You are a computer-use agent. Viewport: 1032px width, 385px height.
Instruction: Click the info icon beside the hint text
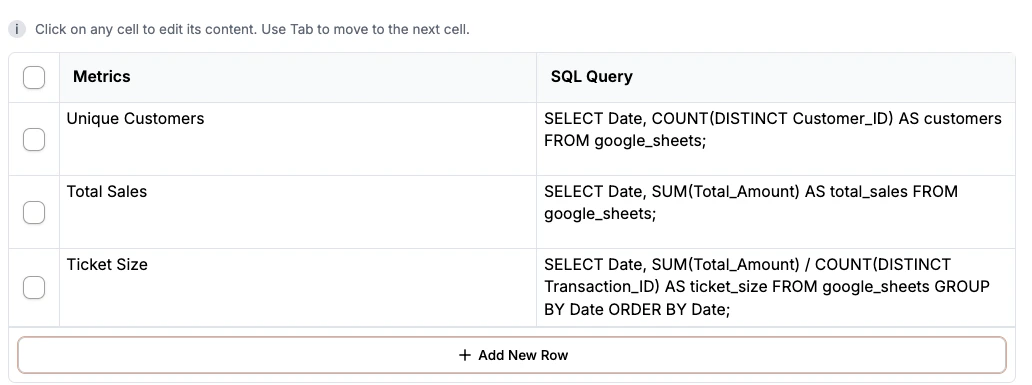[16, 30]
